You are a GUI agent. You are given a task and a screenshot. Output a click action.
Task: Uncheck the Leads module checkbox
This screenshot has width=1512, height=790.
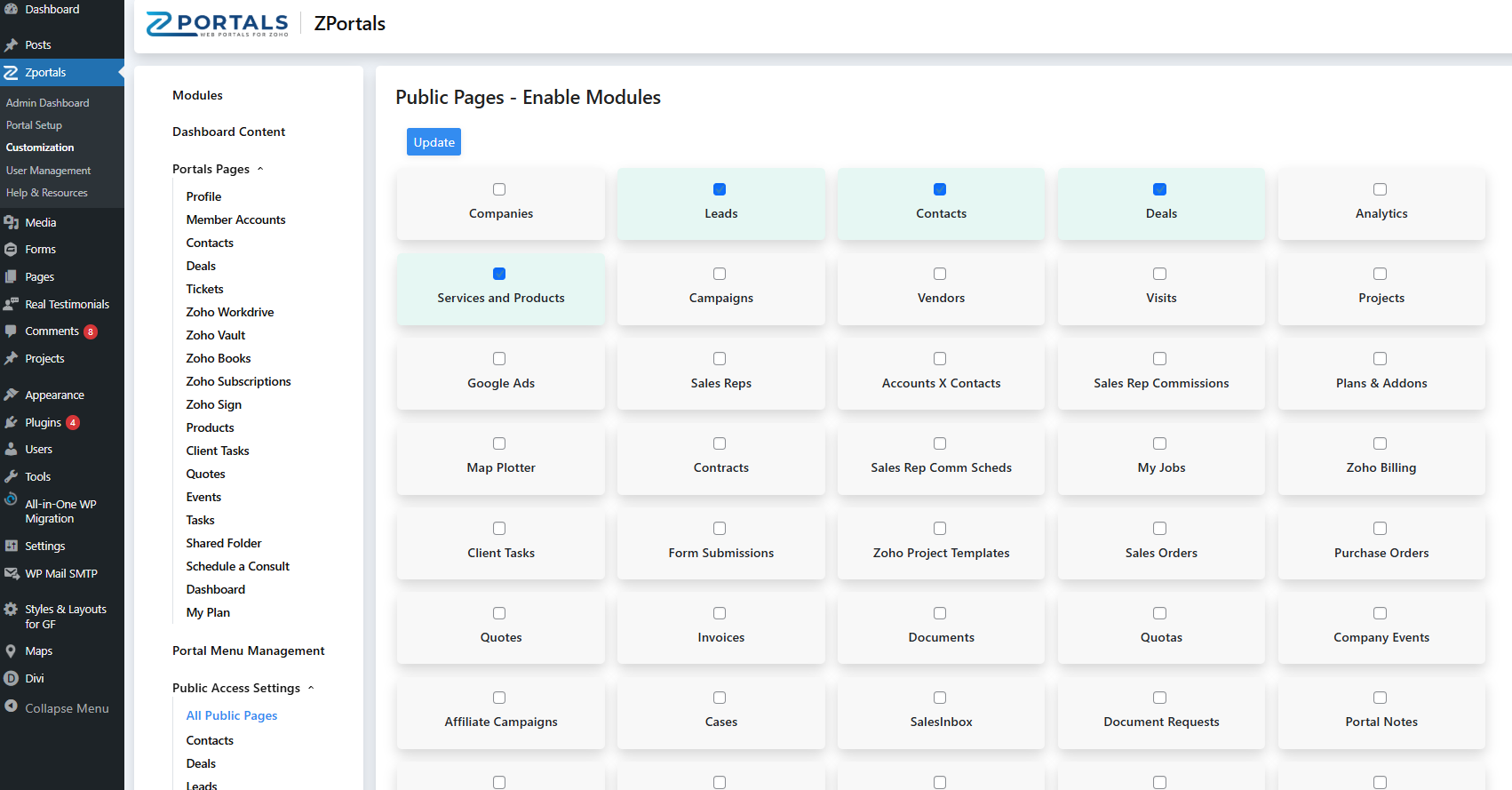tap(720, 189)
